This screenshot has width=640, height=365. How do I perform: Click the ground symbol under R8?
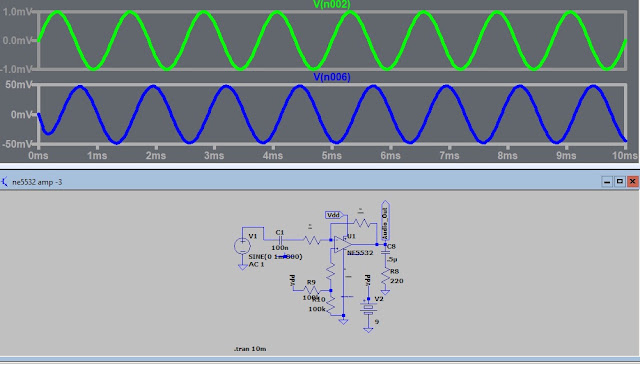pos(385,292)
